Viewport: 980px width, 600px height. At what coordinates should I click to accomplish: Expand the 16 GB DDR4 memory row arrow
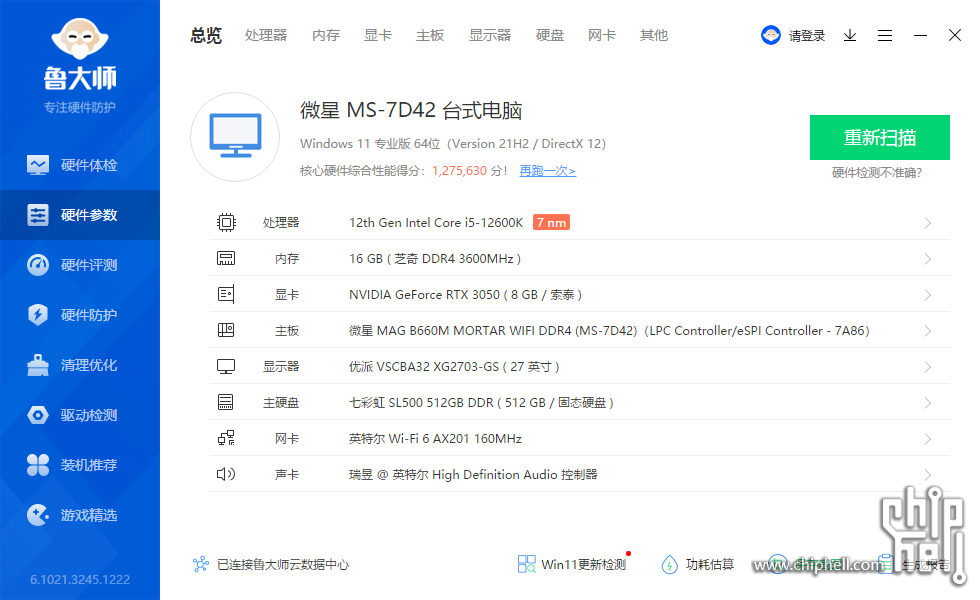pyautogui.click(x=928, y=259)
